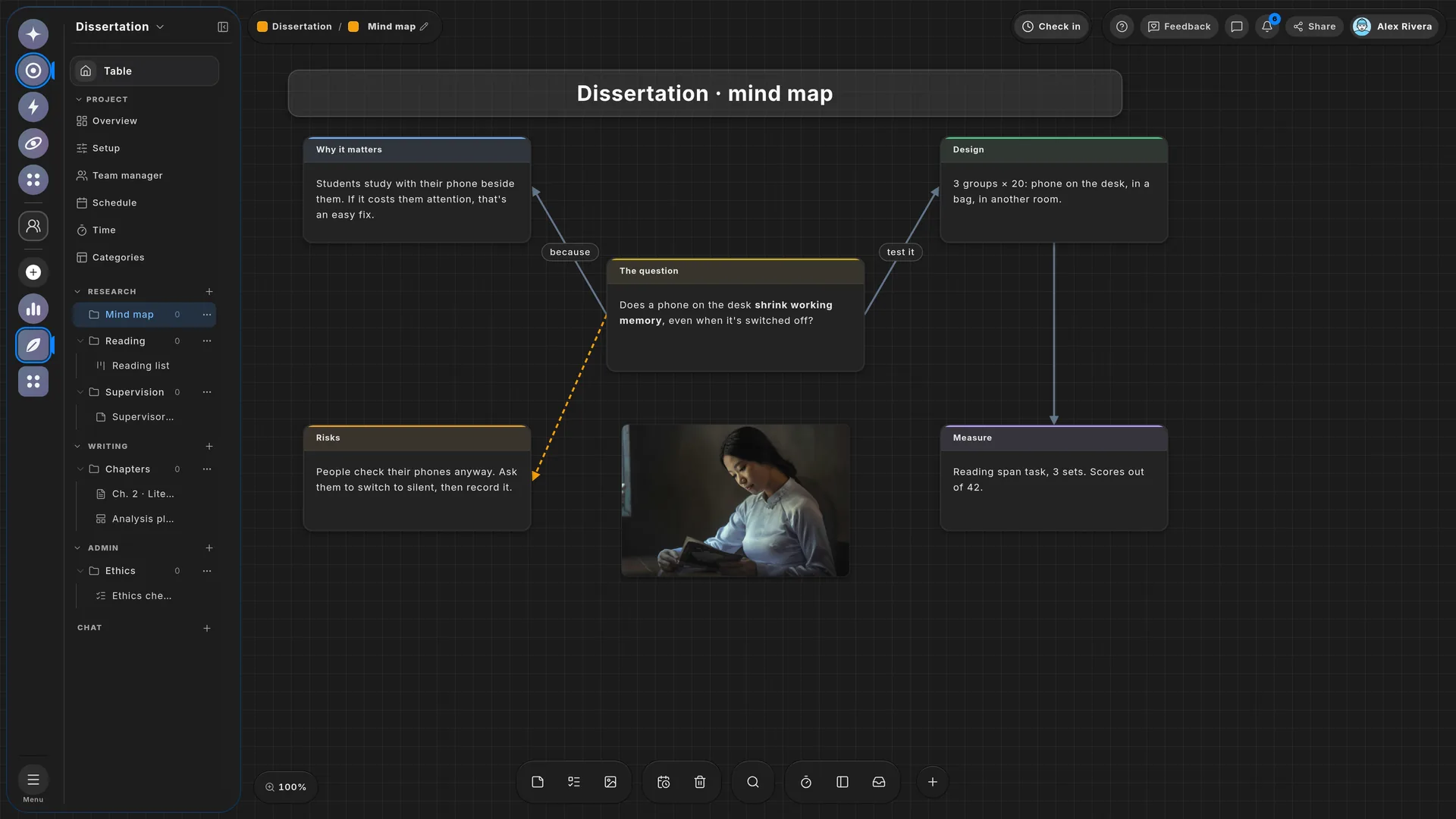This screenshot has width=1456, height=819.
Task: Click the people icon in left rail
Action: (x=33, y=226)
